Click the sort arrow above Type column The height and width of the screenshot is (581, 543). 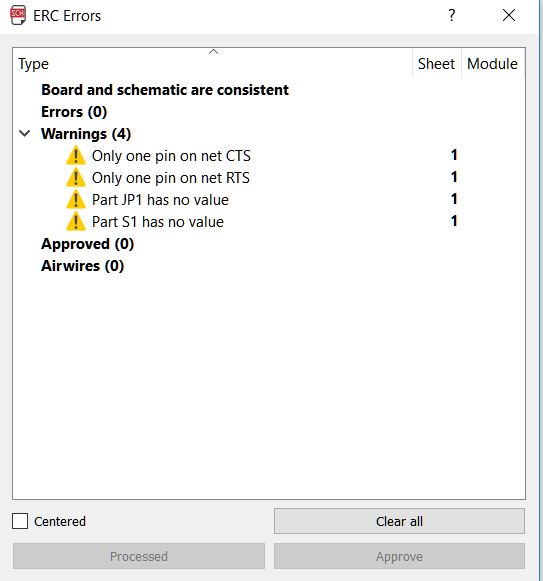click(213, 52)
